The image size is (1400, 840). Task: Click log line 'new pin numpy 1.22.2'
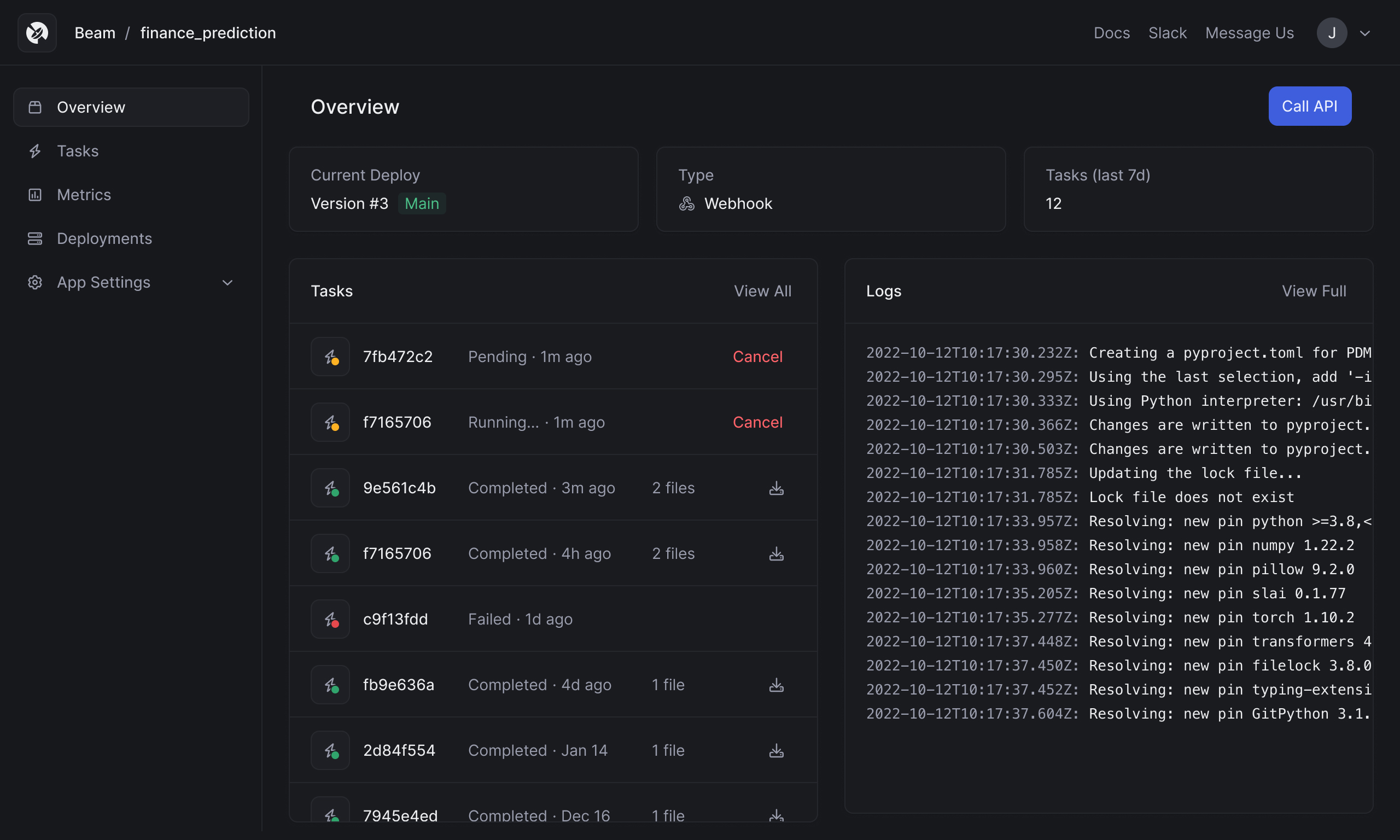click(1269, 545)
